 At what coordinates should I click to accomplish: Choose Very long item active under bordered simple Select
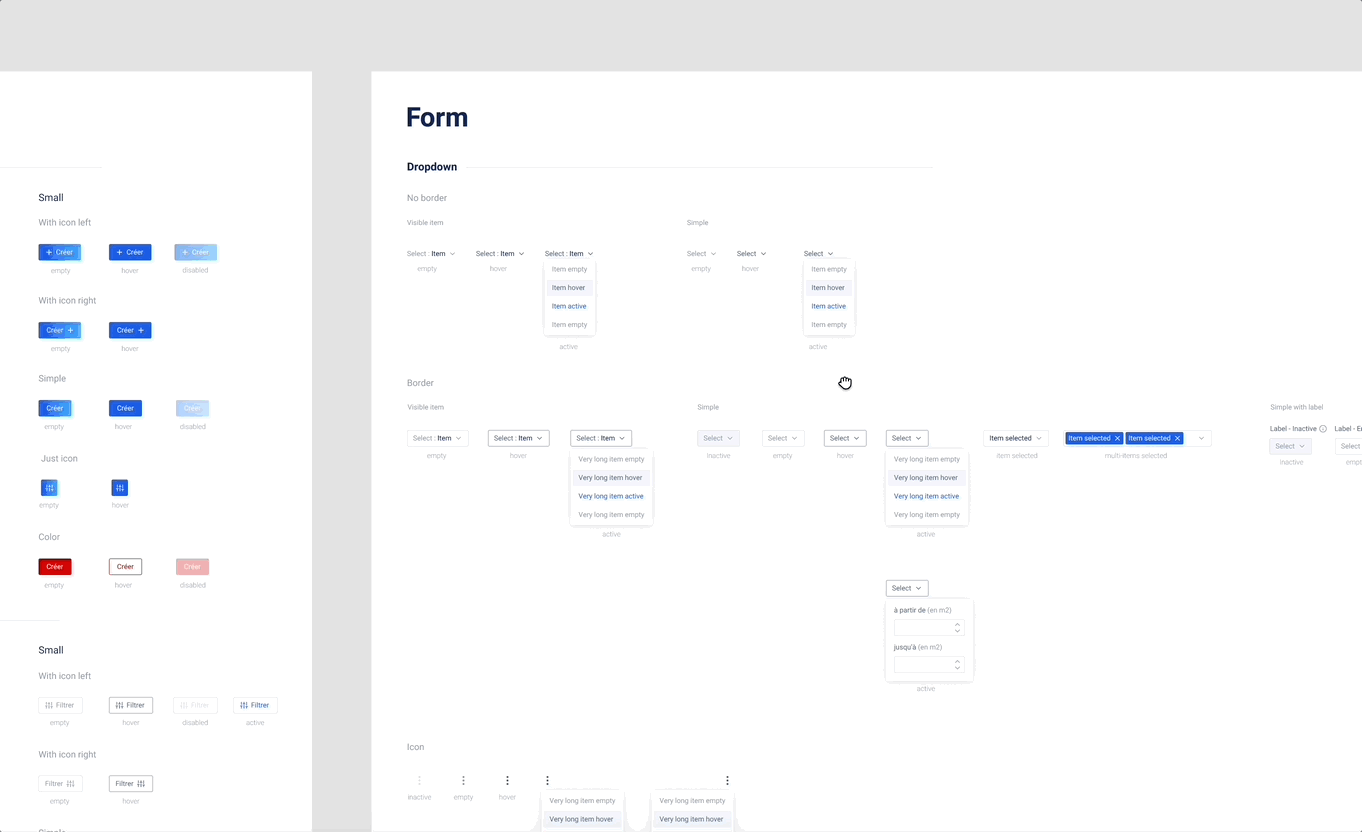pyautogui.click(x=926, y=496)
